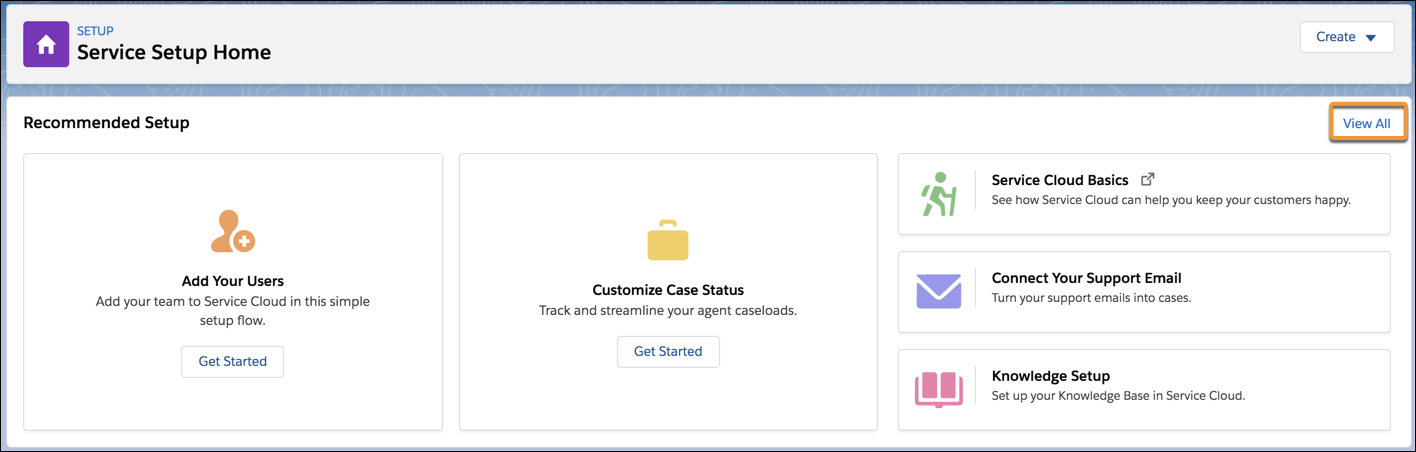Click the Recommended Setup heading
Viewport: 1416px width, 452px height.
tap(106, 123)
